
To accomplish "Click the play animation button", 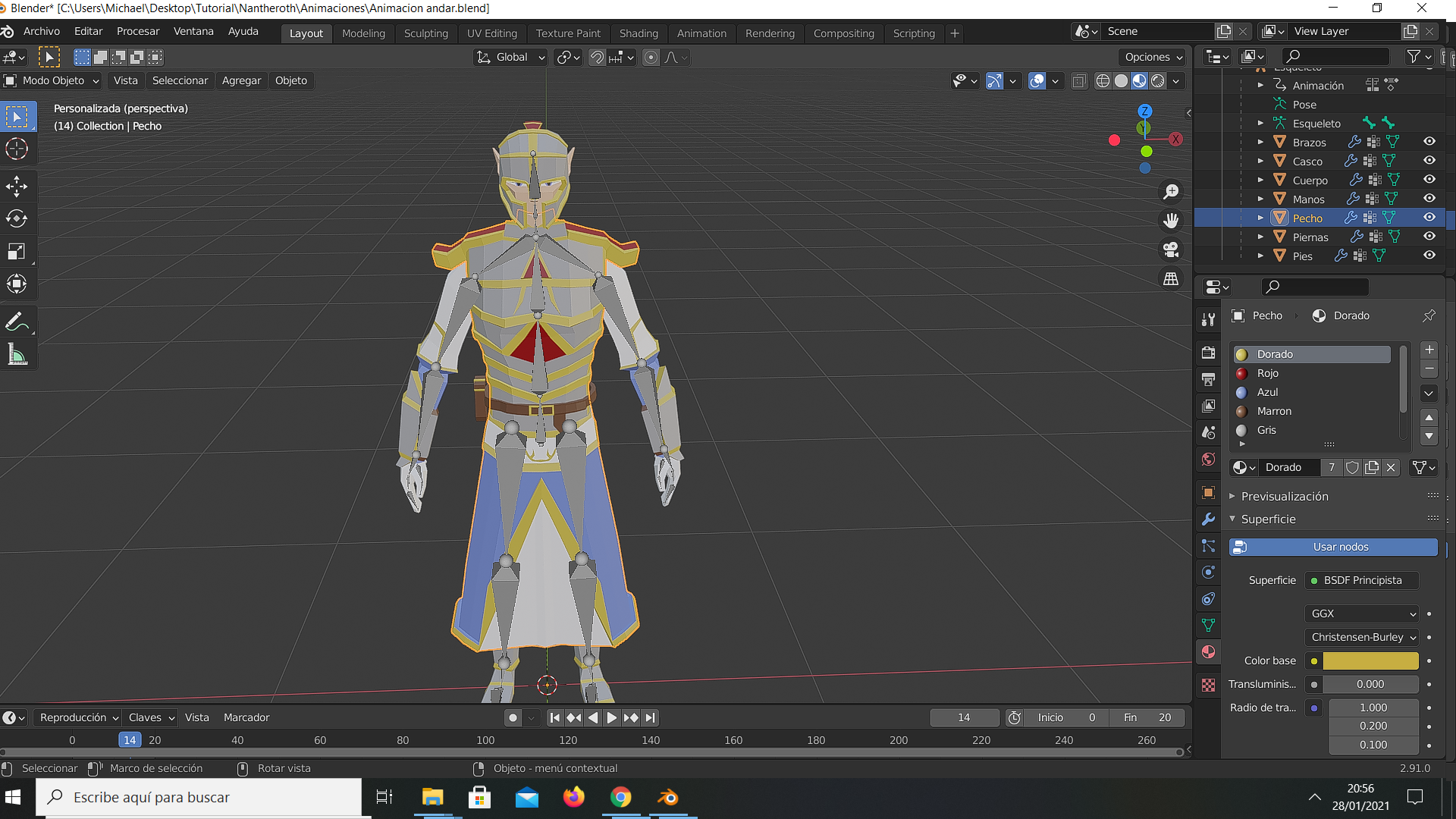I will tap(611, 717).
